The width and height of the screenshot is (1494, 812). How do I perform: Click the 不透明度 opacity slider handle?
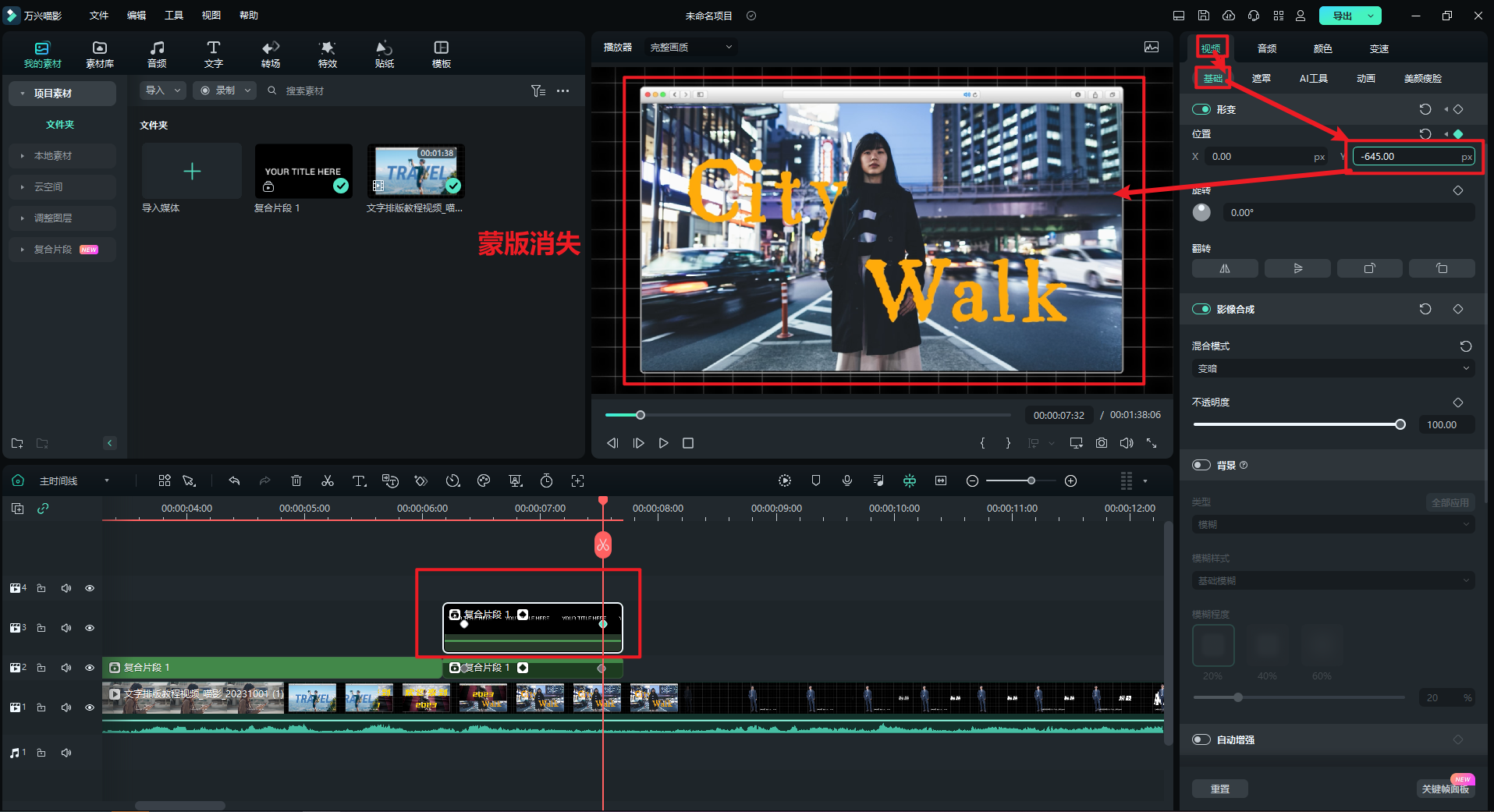[1400, 424]
